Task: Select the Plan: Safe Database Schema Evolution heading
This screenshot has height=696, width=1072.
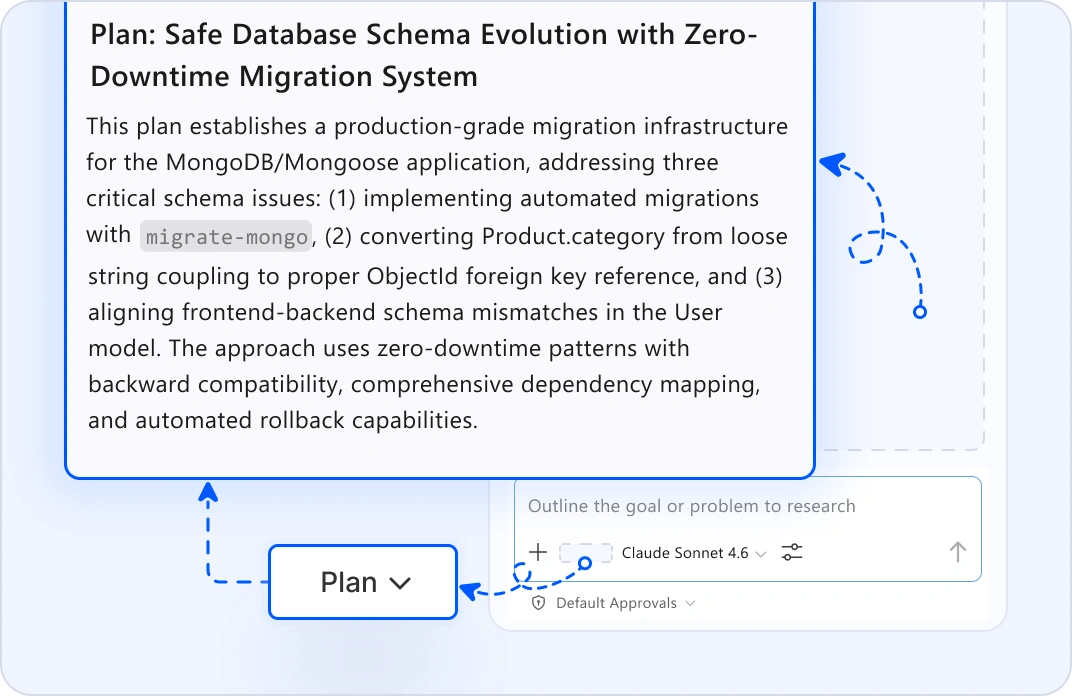Action: [424, 55]
